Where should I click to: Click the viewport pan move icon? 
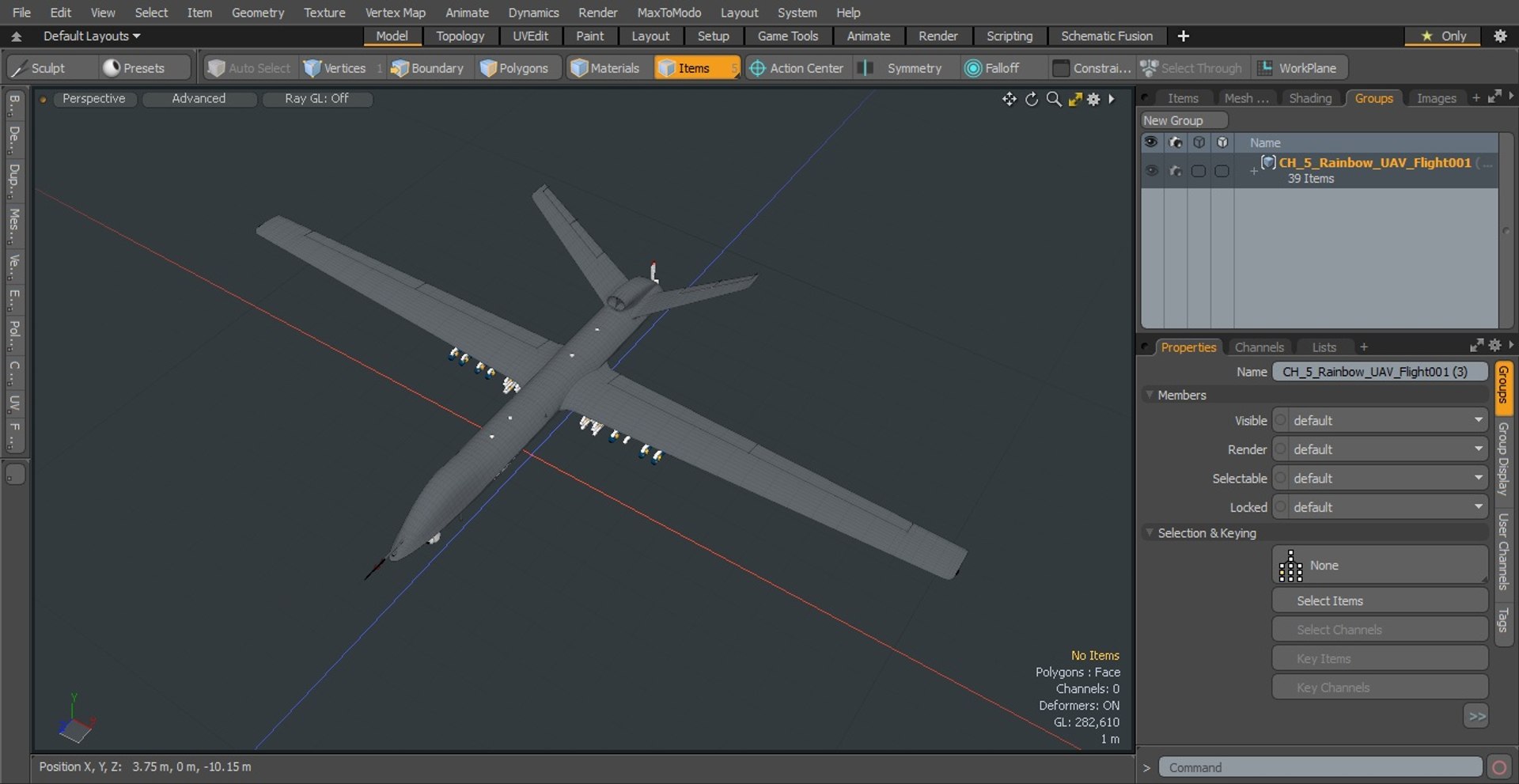click(1009, 99)
